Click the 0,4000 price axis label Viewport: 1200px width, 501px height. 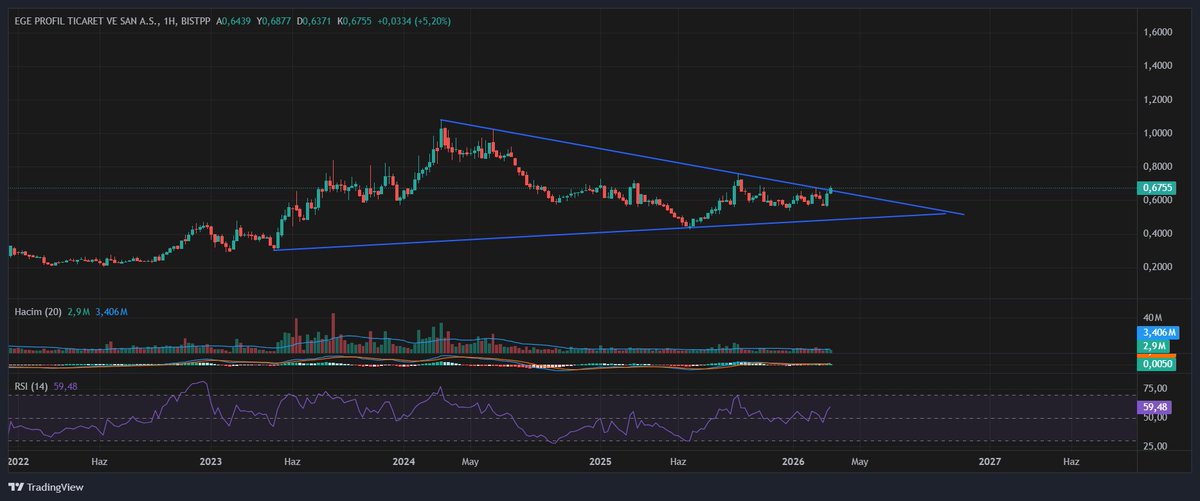point(1158,234)
